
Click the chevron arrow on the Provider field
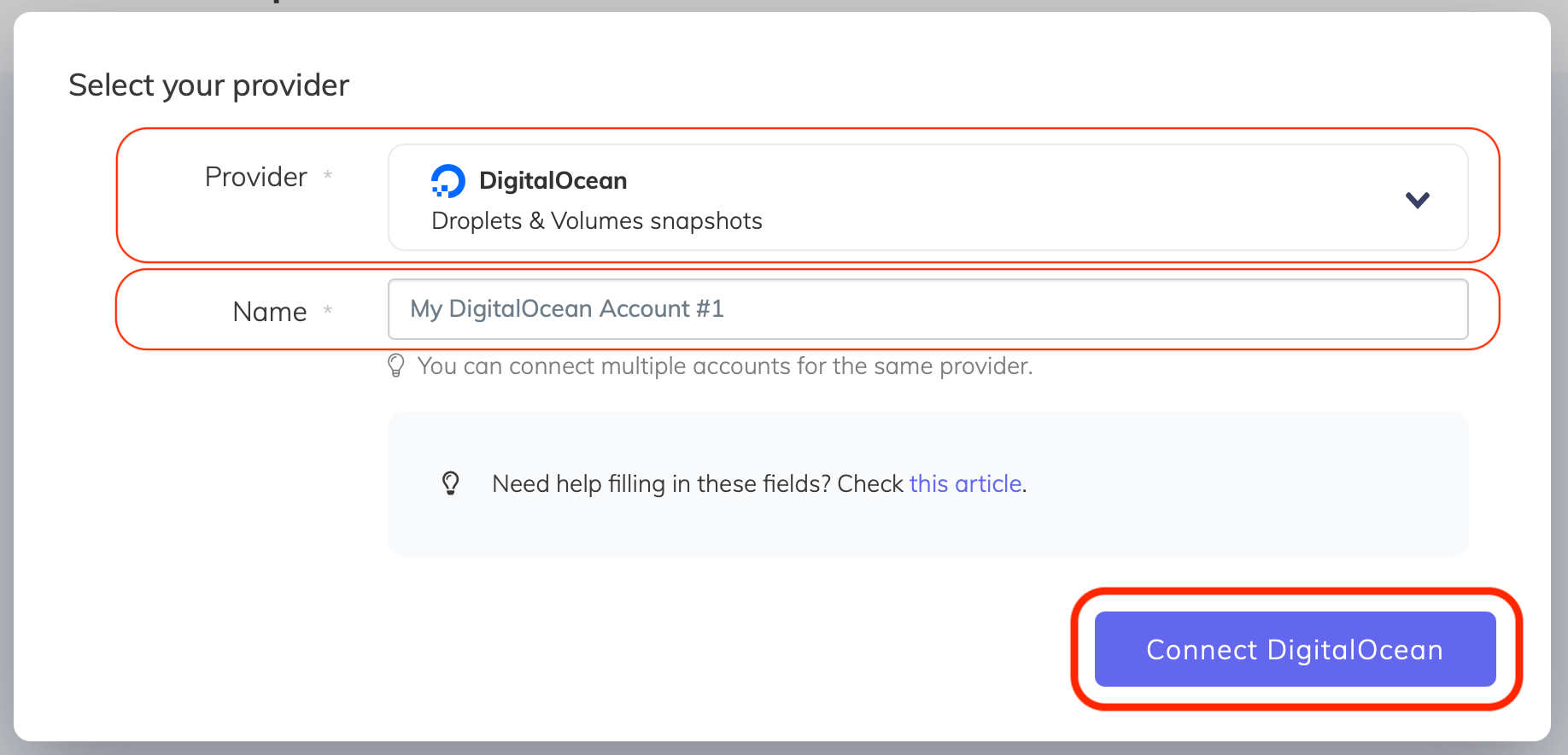click(1418, 198)
